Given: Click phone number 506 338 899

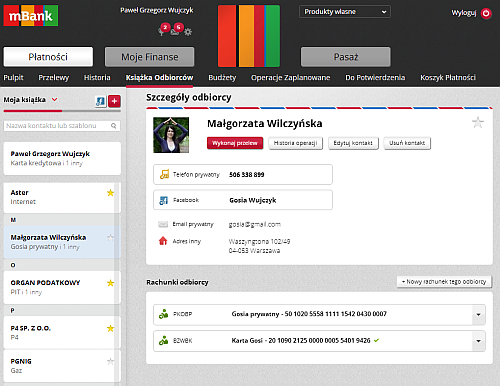Looking at the screenshot, I should 247,174.
